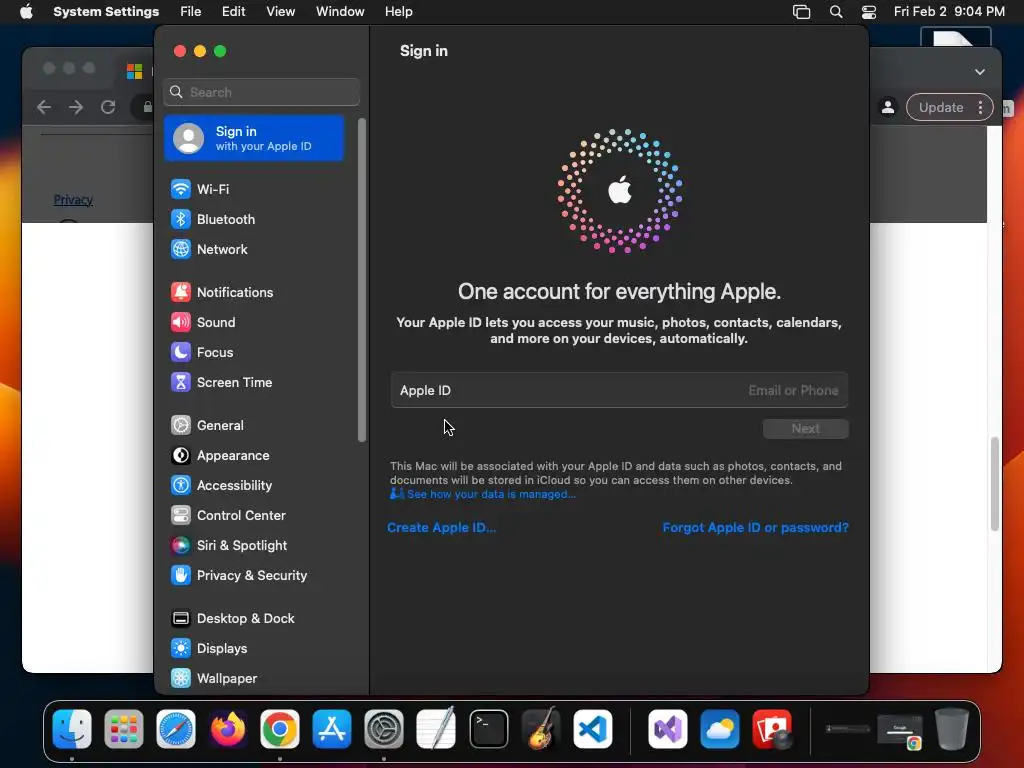
Task: Click the settings Search field
Action: point(261,92)
